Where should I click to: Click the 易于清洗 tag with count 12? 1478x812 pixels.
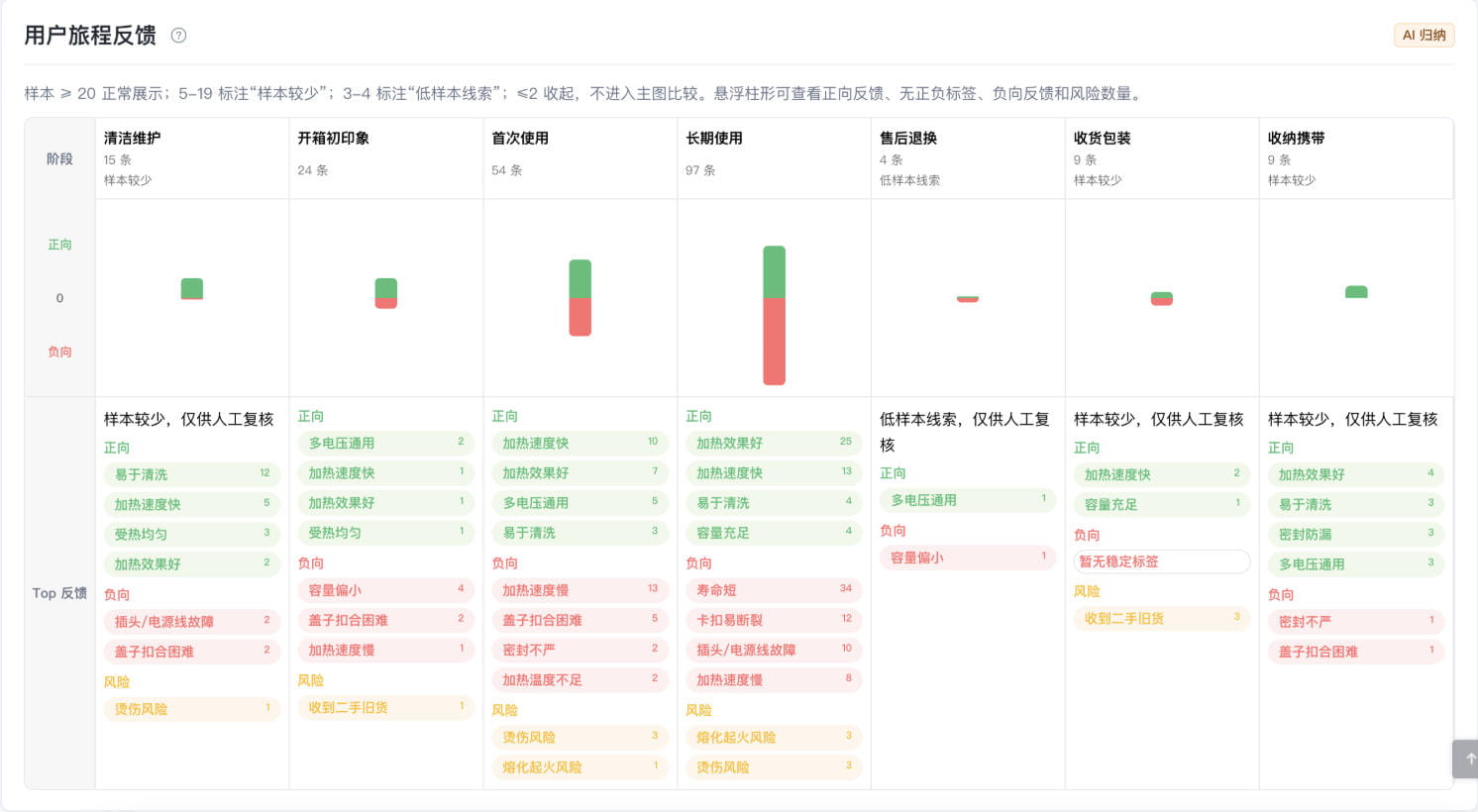tap(192, 474)
